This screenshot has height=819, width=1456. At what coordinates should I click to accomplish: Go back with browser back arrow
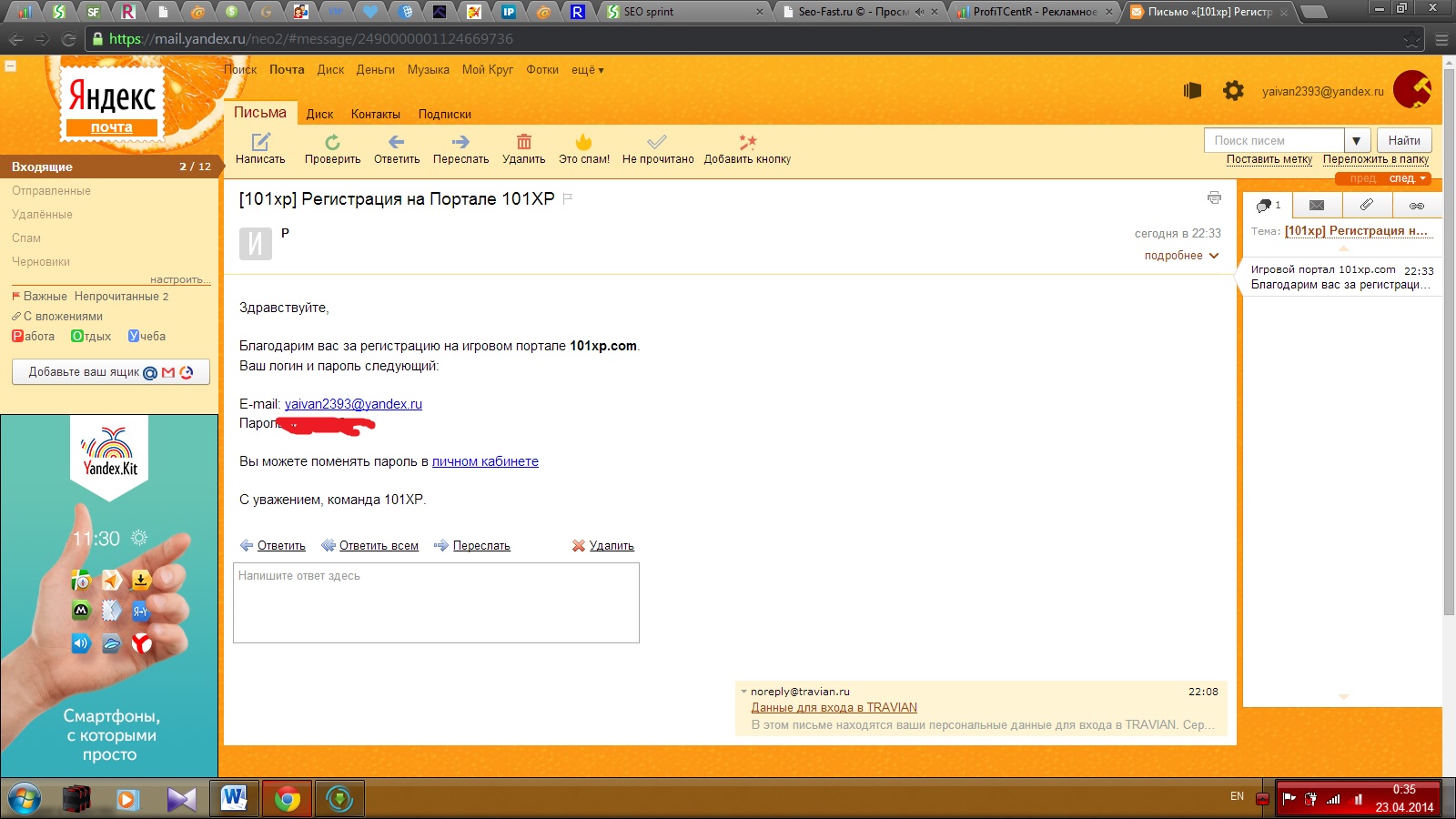[x=16, y=39]
